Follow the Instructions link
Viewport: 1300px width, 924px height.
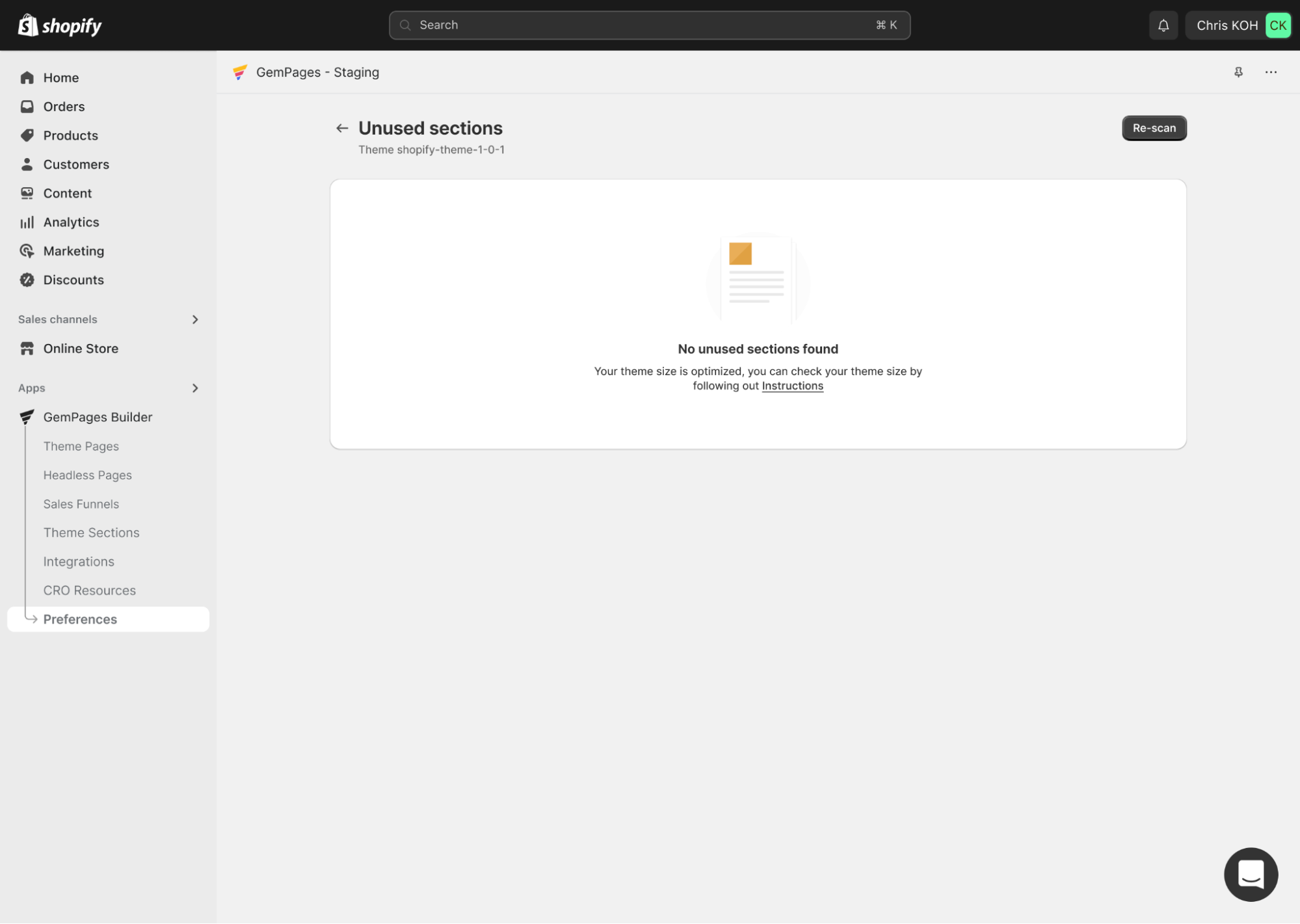point(792,386)
